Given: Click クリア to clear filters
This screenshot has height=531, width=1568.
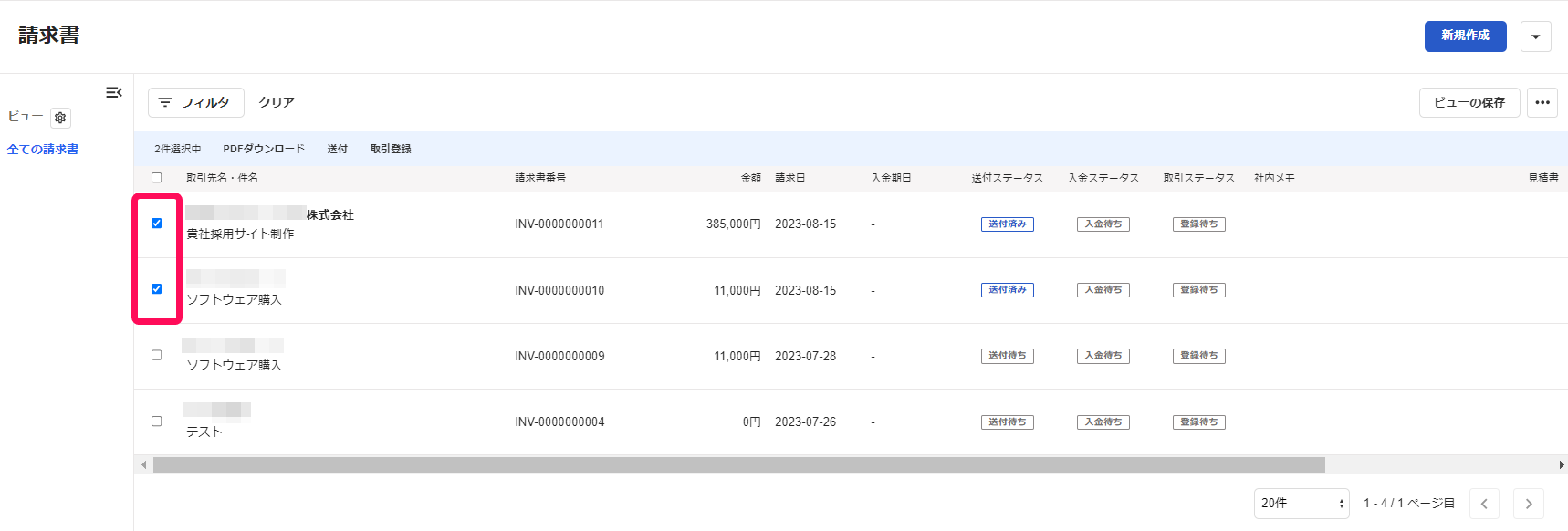Looking at the screenshot, I should click(277, 102).
